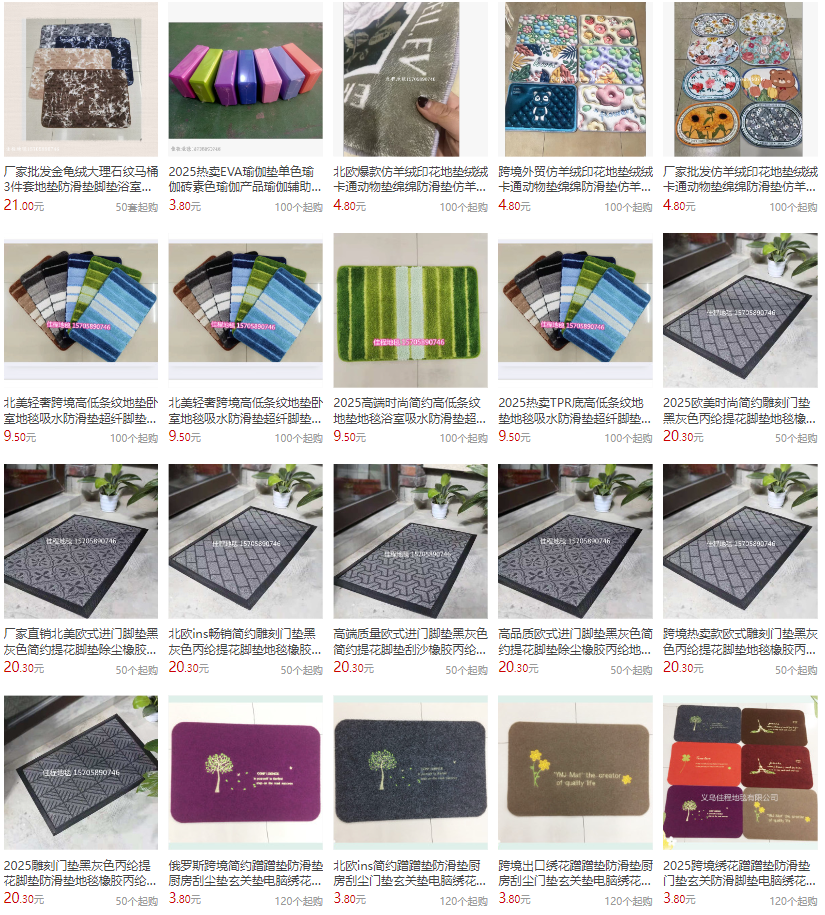Image resolution: width=825 pixels, height=915 pixels.
Task: Open the six 3D cartoon floral mats image
Action: point(575,79)
